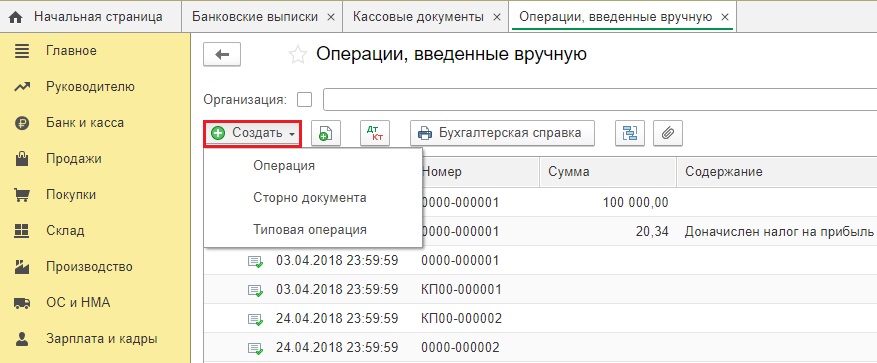Close Операции, введенные вручную tab
This screenshot has width=877, height=363.
click(x=725, y=17)
